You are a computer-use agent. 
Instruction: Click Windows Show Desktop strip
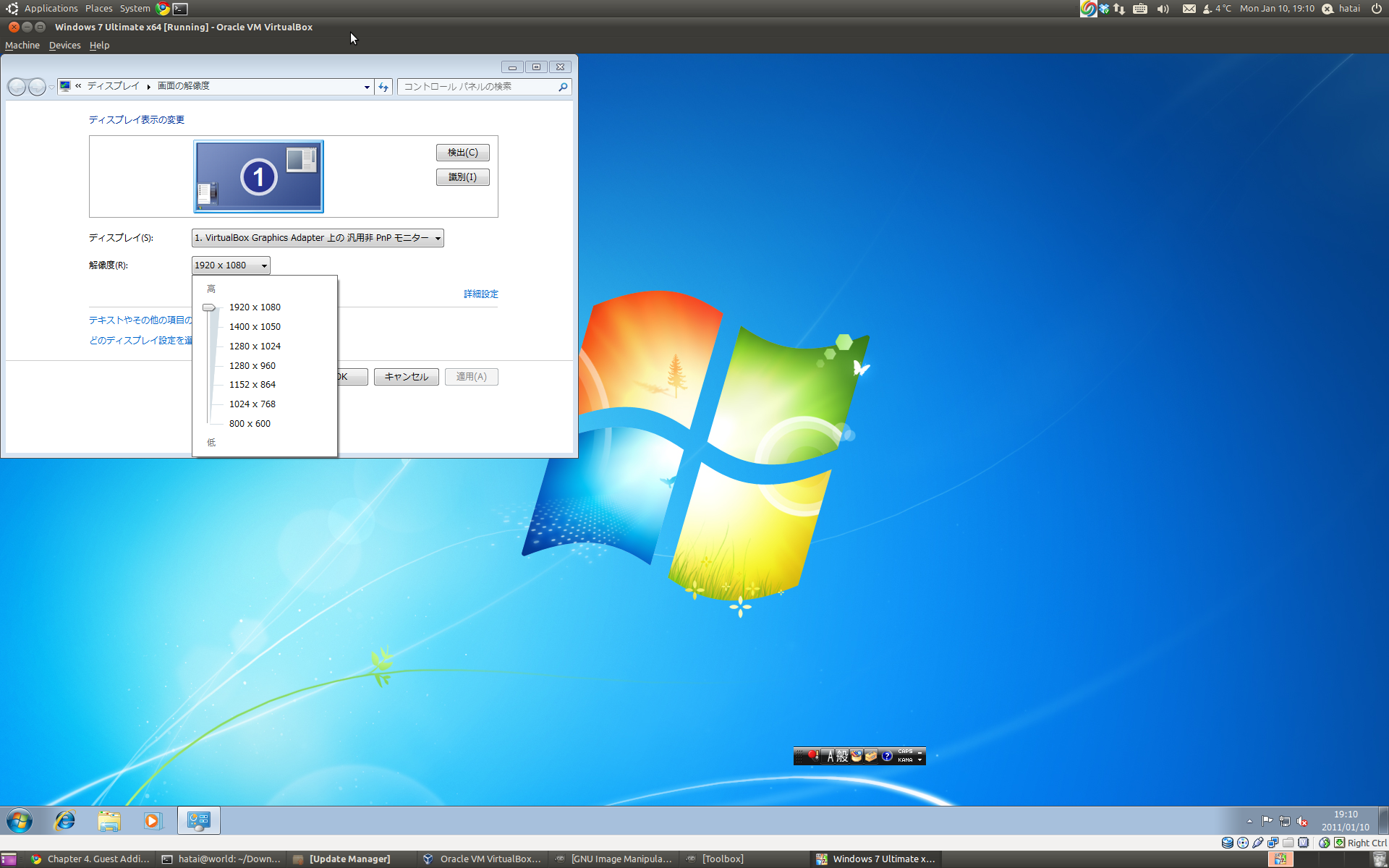1383,821
